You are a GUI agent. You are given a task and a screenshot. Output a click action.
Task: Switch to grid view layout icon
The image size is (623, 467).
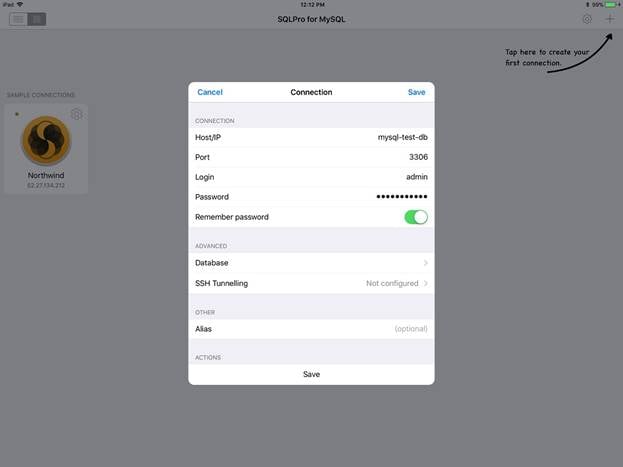(37, 19)
